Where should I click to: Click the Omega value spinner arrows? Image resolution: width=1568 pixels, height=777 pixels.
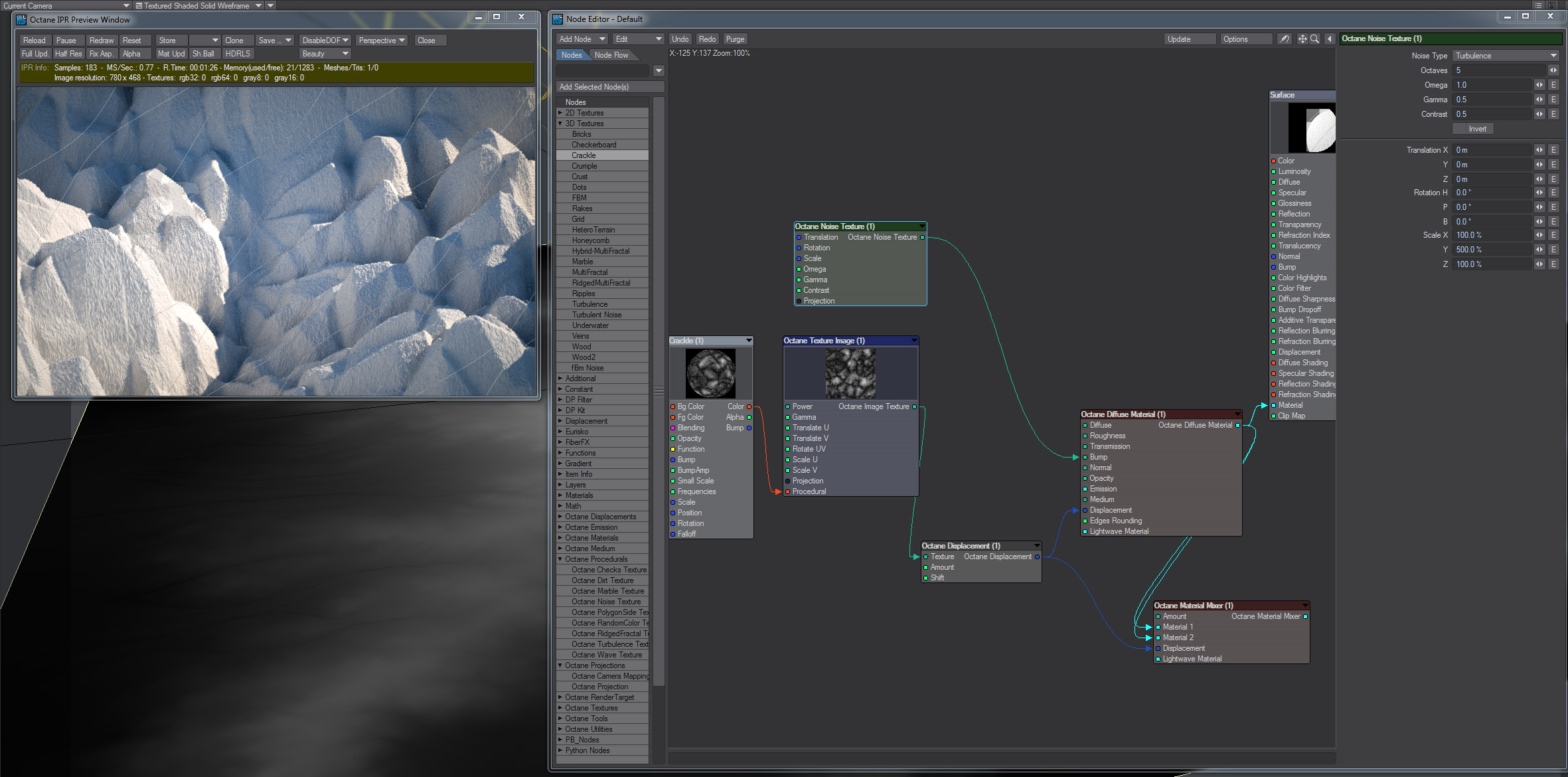pyautogui.click(x=1539, y=85)
